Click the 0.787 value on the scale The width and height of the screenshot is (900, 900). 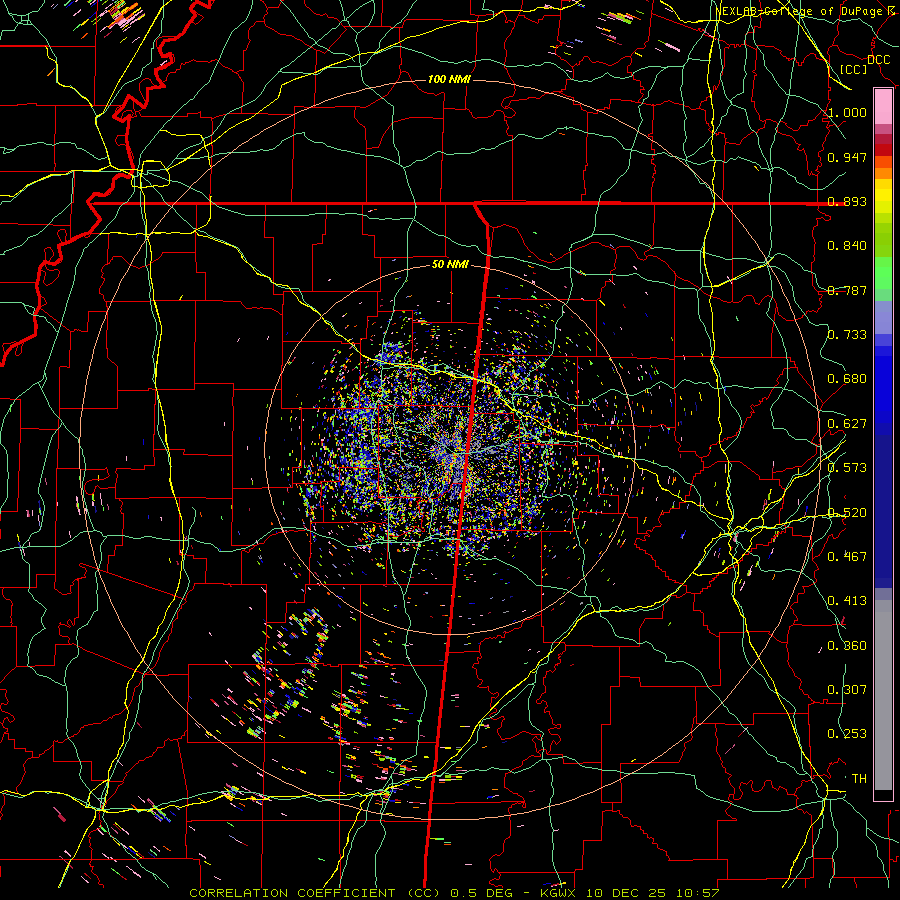(x=847, y=290)
